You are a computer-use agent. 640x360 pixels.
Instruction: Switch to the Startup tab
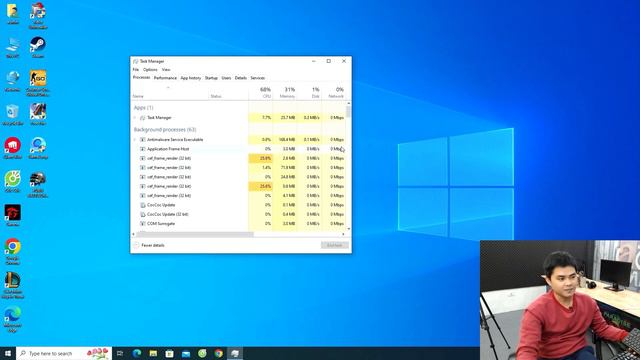tap(211, 78)
